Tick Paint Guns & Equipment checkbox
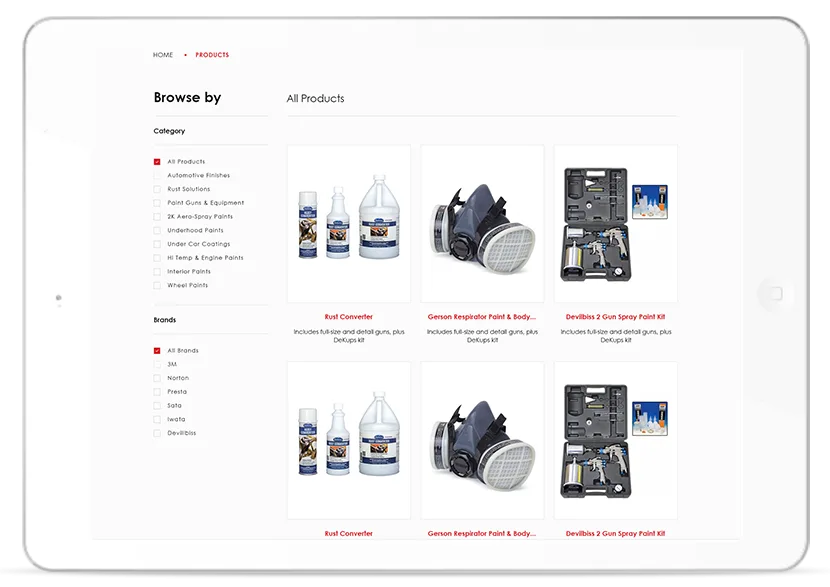 [x=157, y=203]
